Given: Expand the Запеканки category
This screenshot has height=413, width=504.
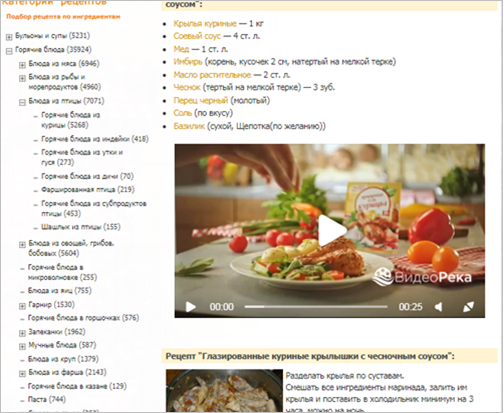Looking at the screenshot, I should [22, 333].
